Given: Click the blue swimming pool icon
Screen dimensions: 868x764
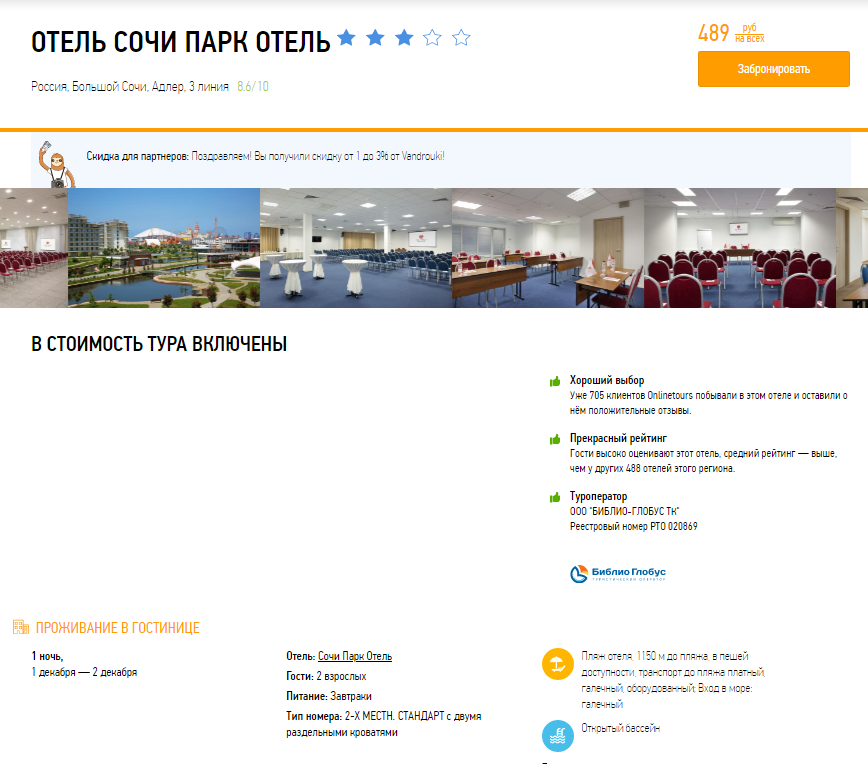Looking at the screenshot, I should click(x=557, y=736).
